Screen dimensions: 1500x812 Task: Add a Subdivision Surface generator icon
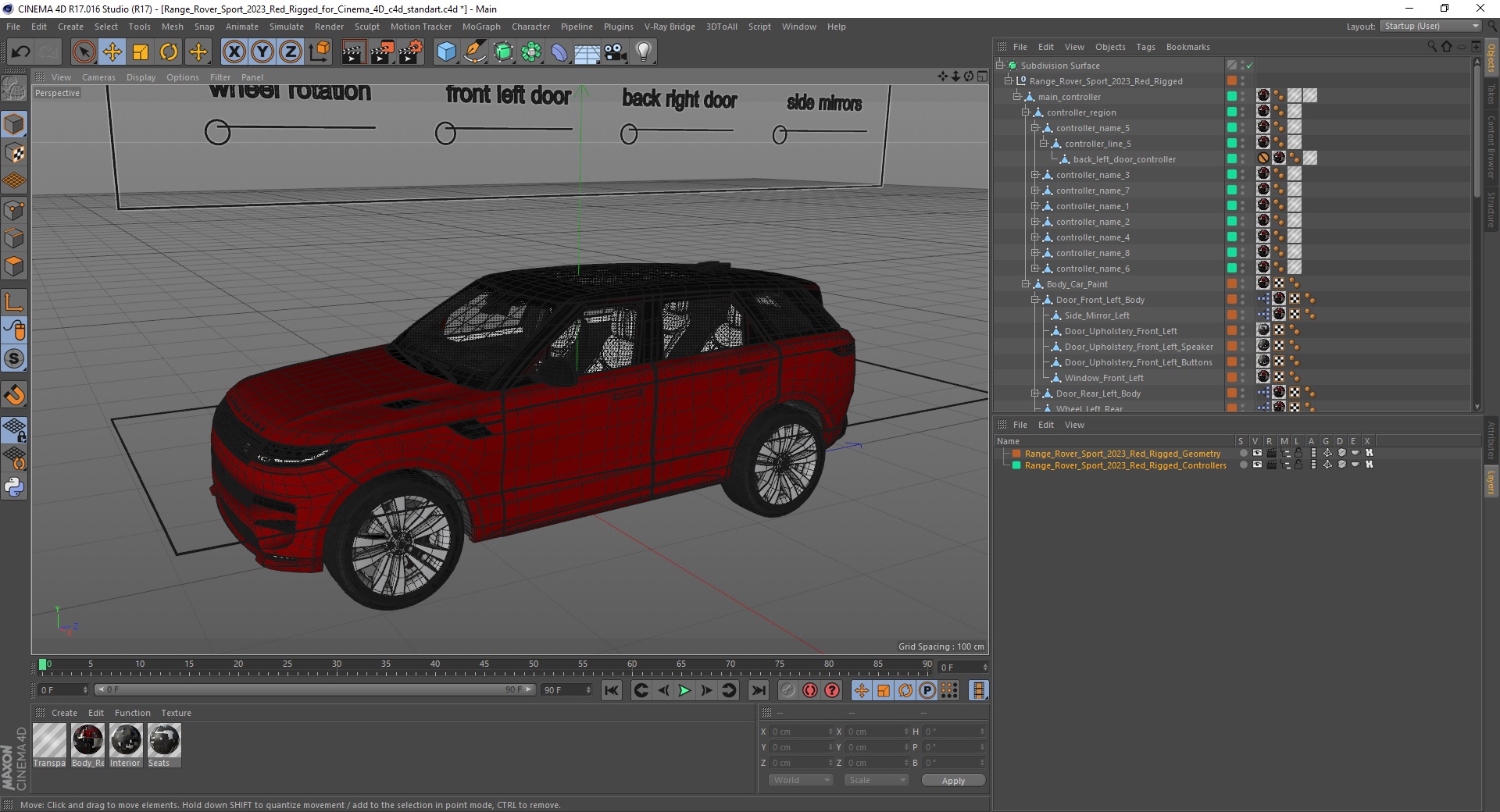(503, 52)
